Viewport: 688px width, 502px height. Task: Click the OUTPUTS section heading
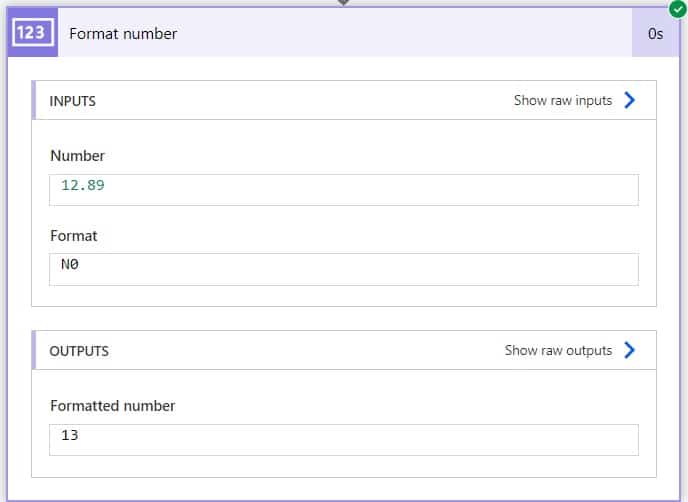(79, 351)
